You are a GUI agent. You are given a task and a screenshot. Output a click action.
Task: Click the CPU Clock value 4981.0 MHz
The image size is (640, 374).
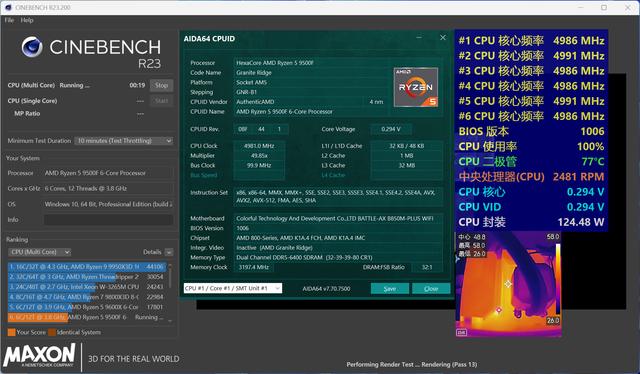point(259,146)
